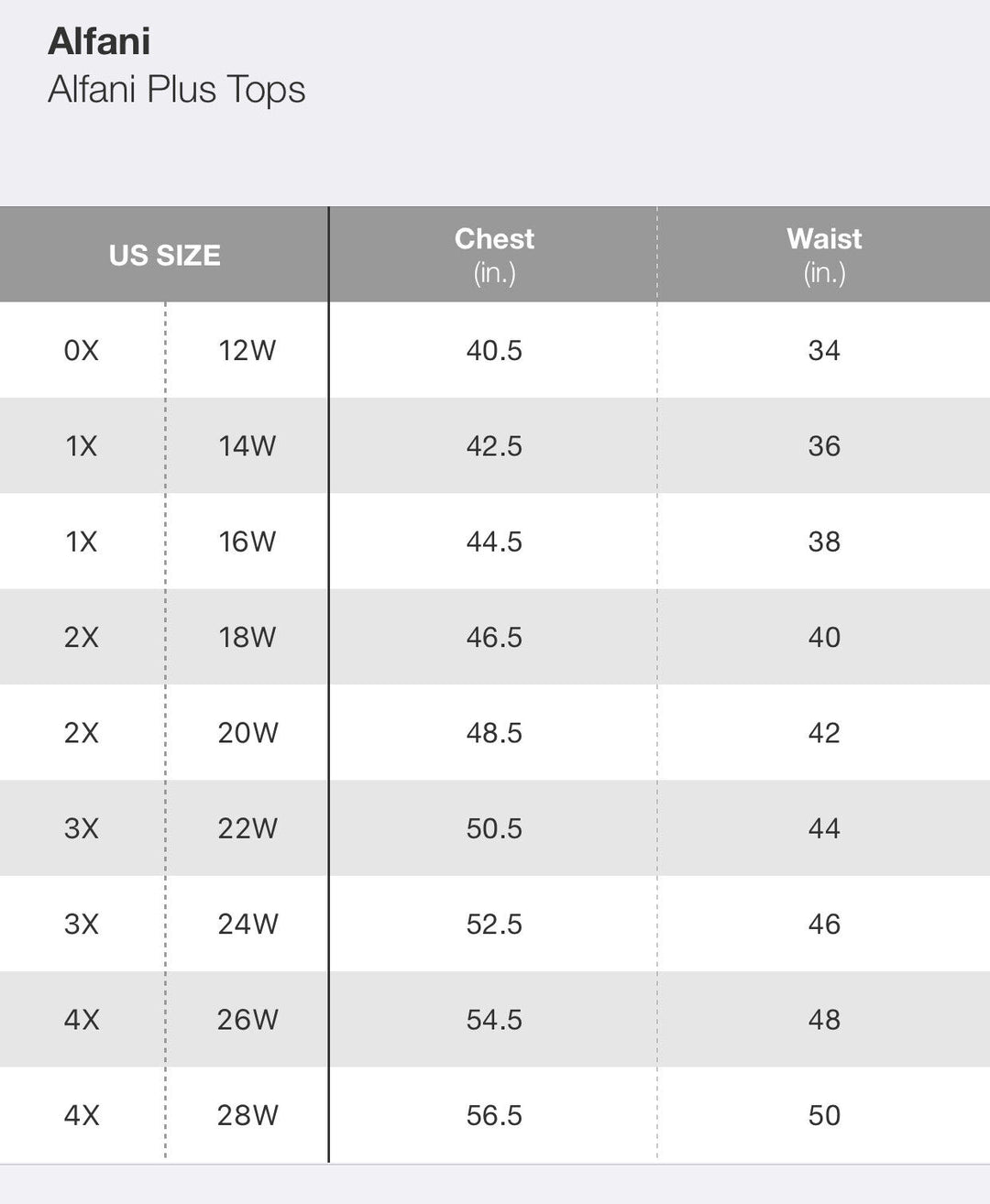Select the 28W size cell

coord(247,1115)
